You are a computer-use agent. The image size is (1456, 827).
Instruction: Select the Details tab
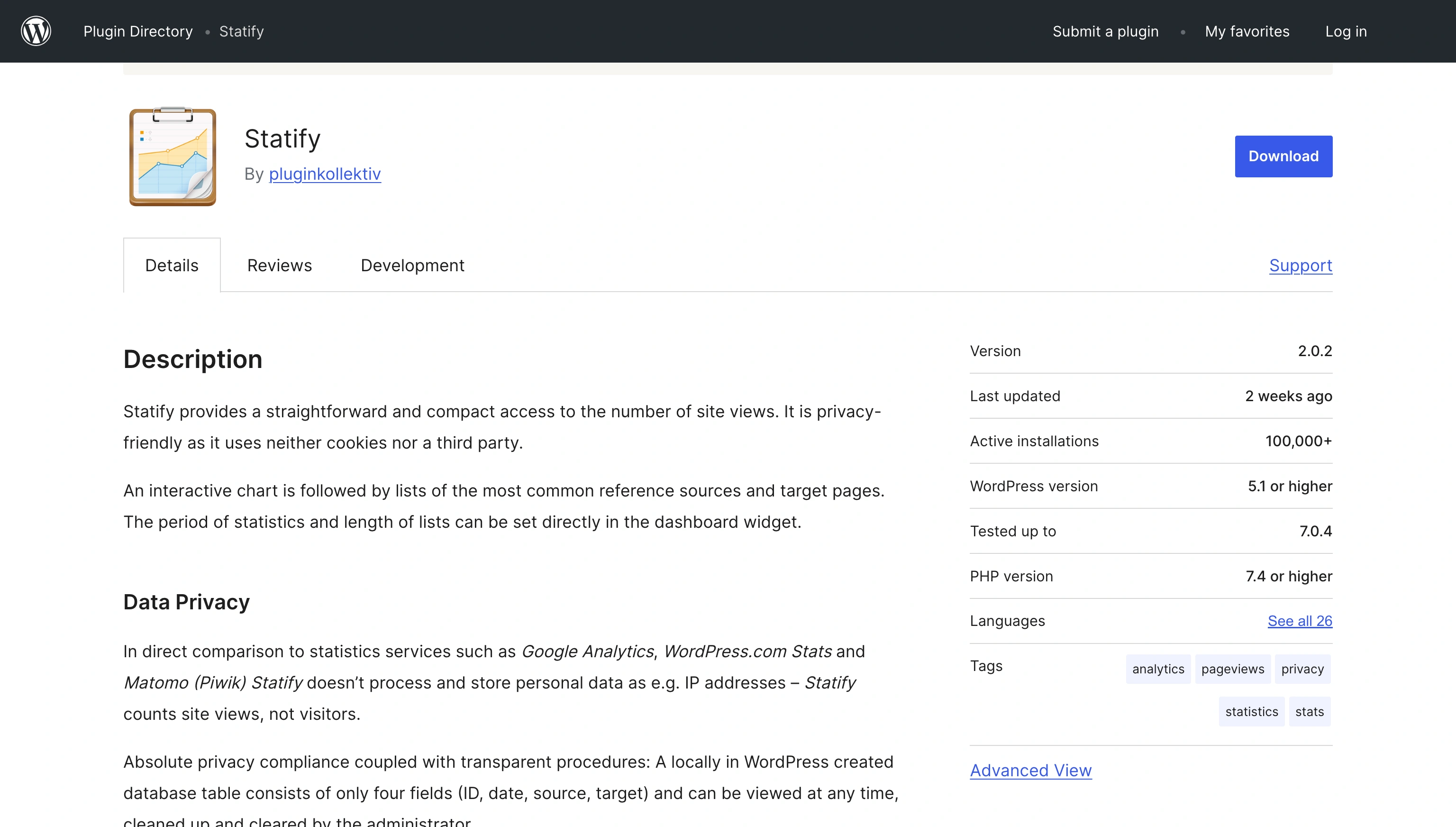coord(172,265)
